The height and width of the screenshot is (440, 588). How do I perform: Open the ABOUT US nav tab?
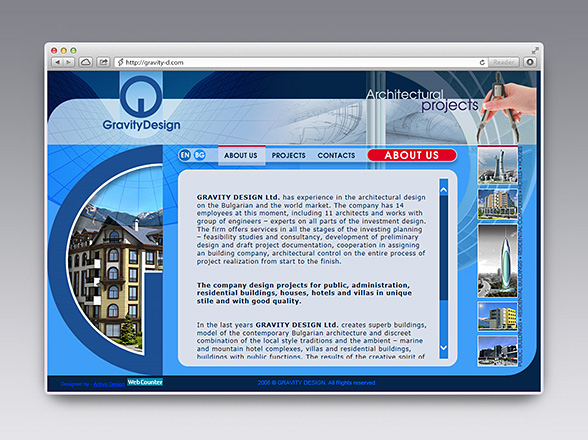[241, 155]
